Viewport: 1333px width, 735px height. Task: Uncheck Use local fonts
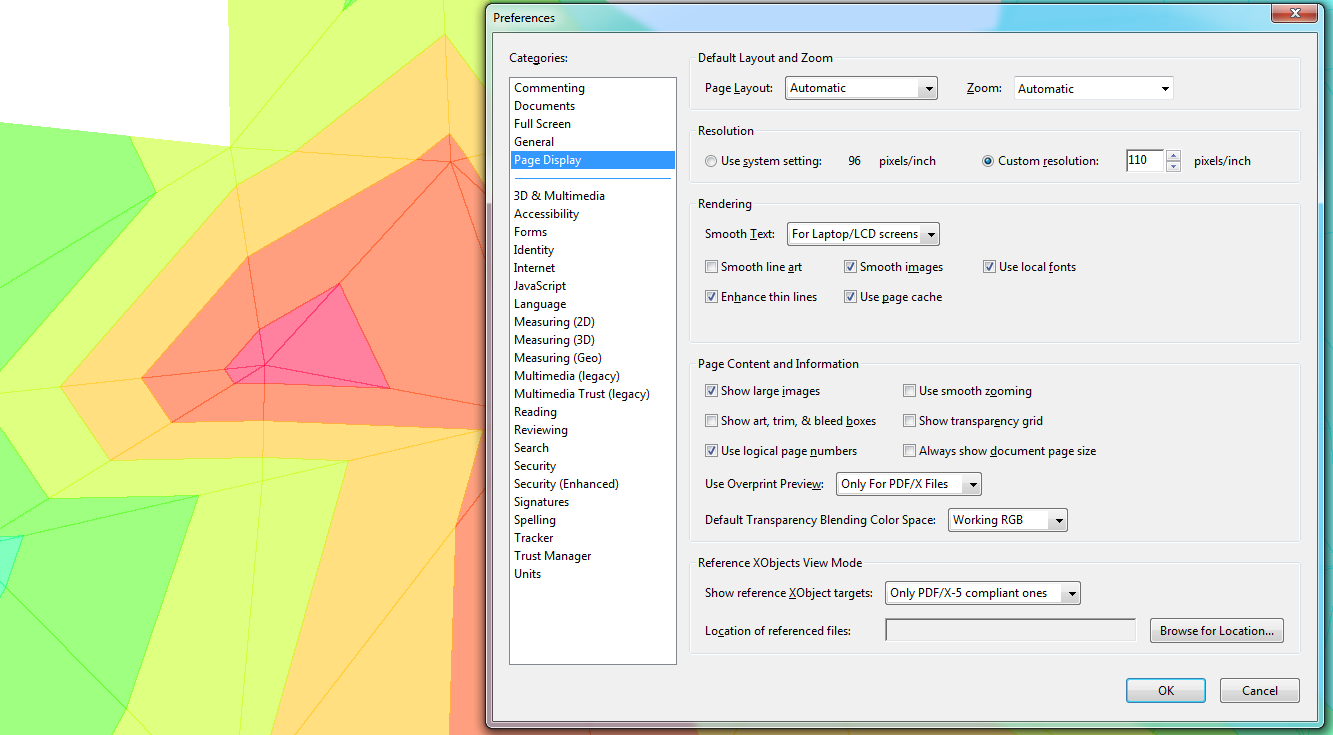pyautogui.click(x=989, y=266)
